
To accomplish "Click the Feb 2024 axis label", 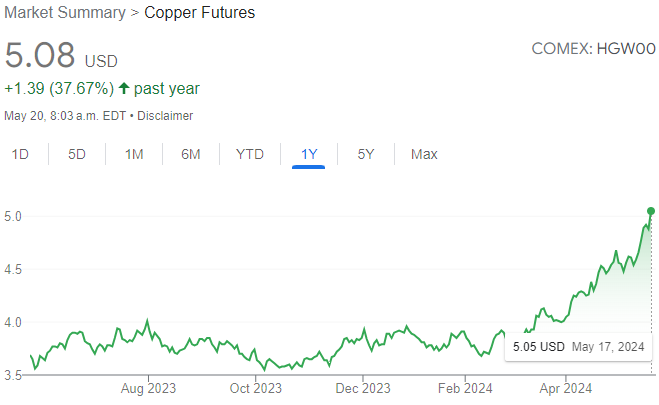I will tap(467, 388).
